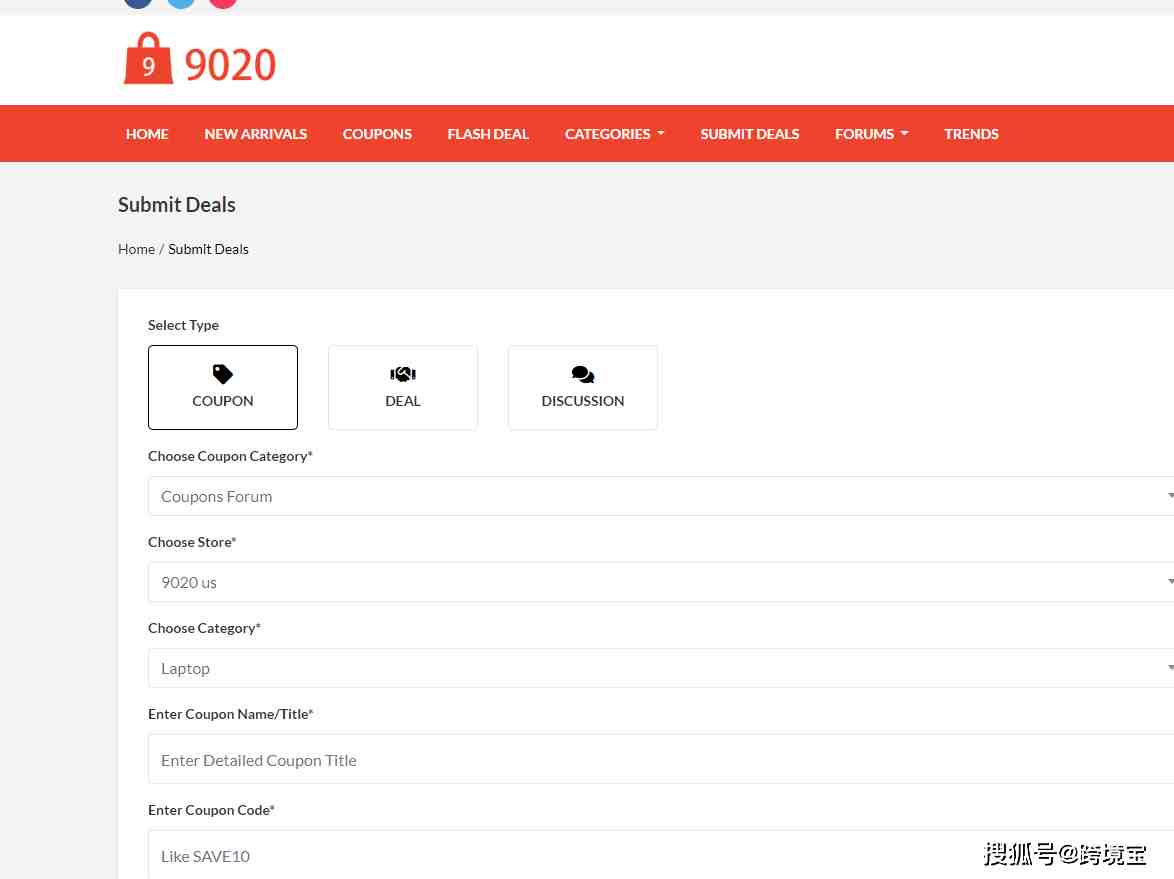Select the DISCUSSION type option

(583, 387)
